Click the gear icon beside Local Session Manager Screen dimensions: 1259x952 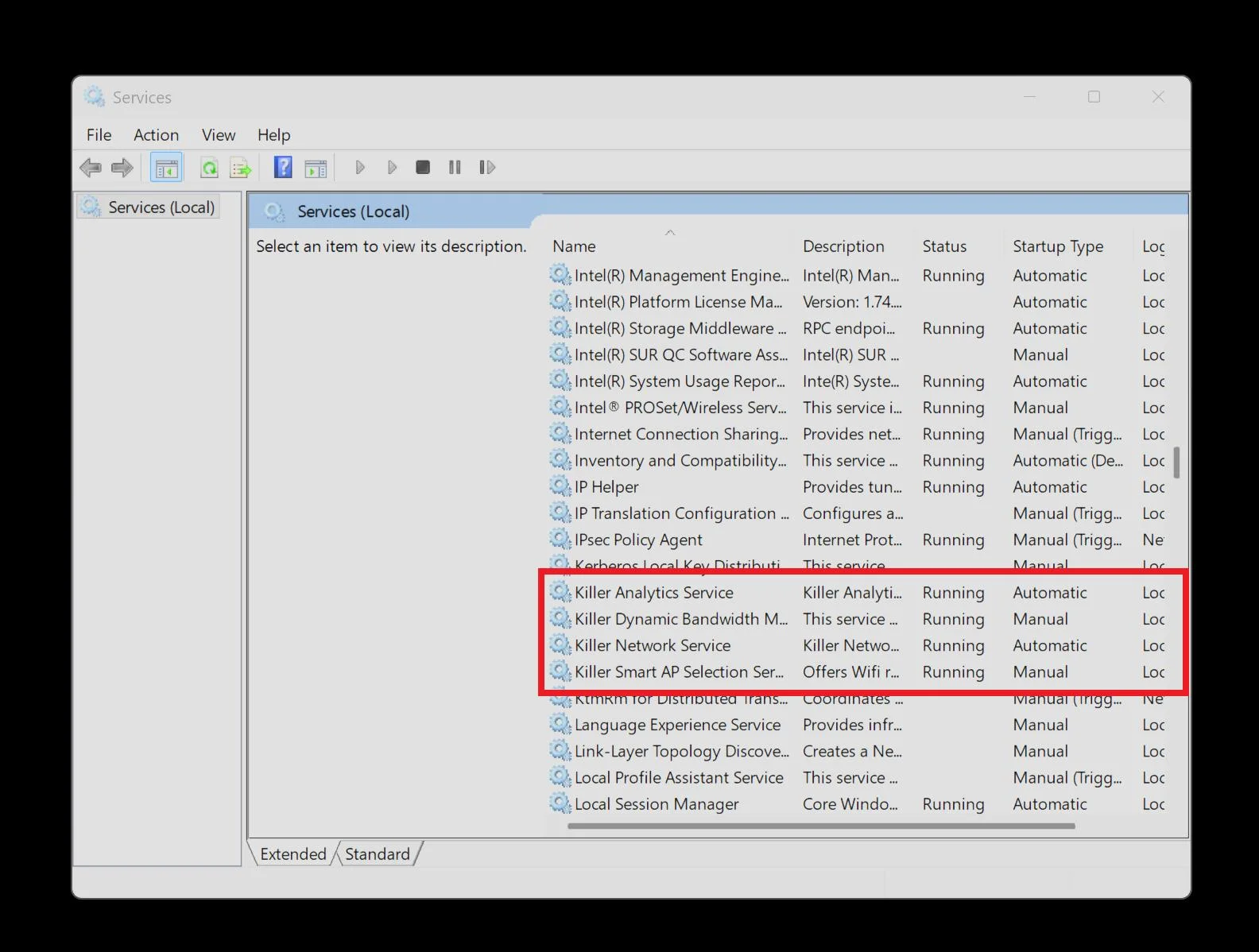click(560, 803)
